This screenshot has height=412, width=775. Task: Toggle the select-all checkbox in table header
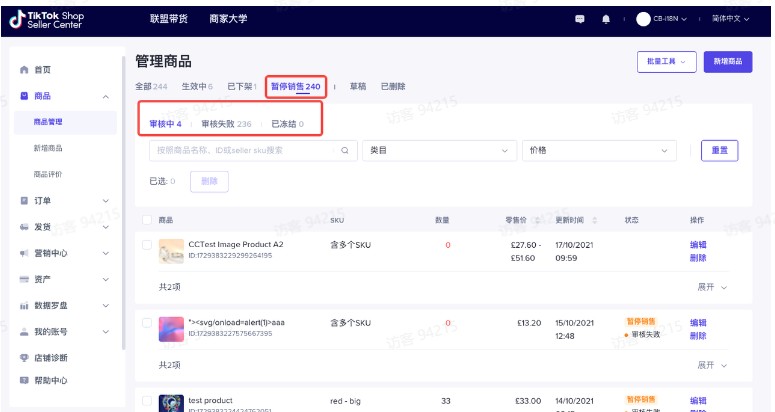(x=147, y=220)
